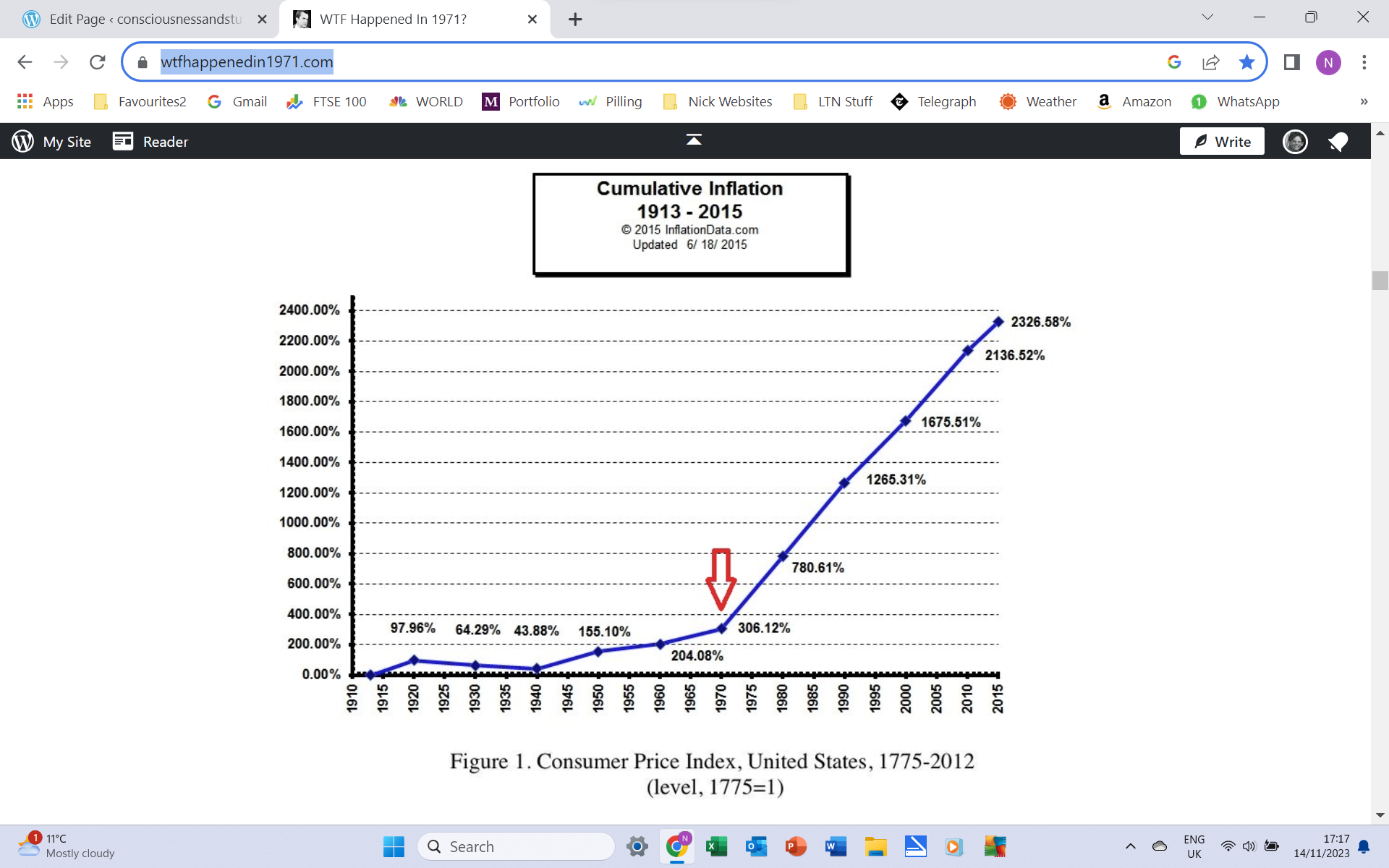Screen dimensions: 1389x868
Task: Show hidden system tray icons
Action: [x=1130, y=846]
